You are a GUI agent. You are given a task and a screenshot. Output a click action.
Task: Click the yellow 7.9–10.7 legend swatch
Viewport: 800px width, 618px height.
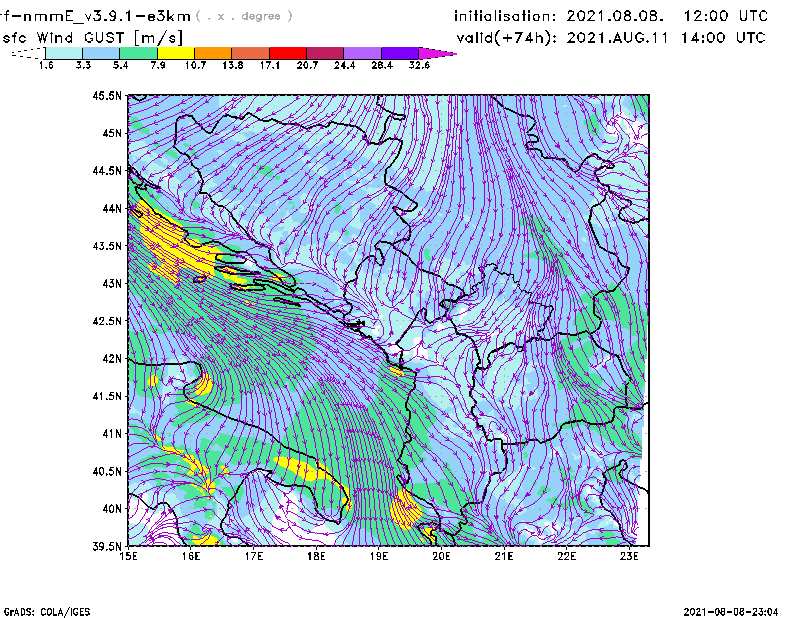pyautogui.click(x=175, y=53)
